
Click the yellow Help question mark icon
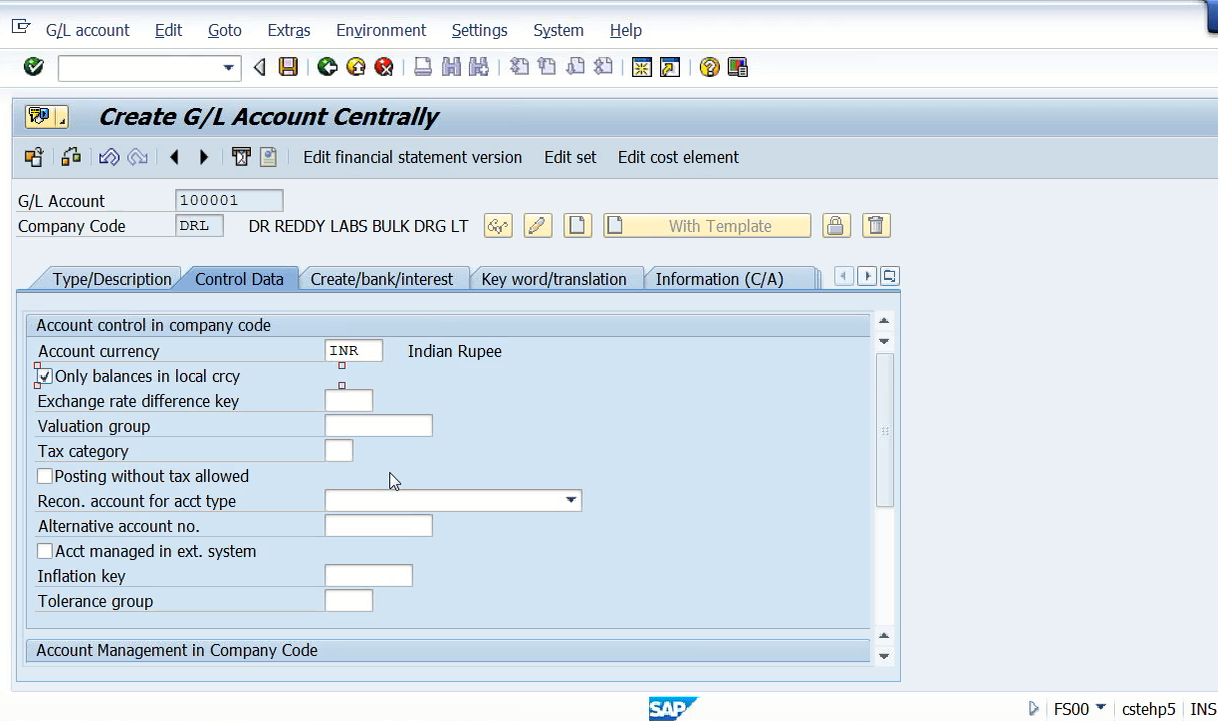710,67
